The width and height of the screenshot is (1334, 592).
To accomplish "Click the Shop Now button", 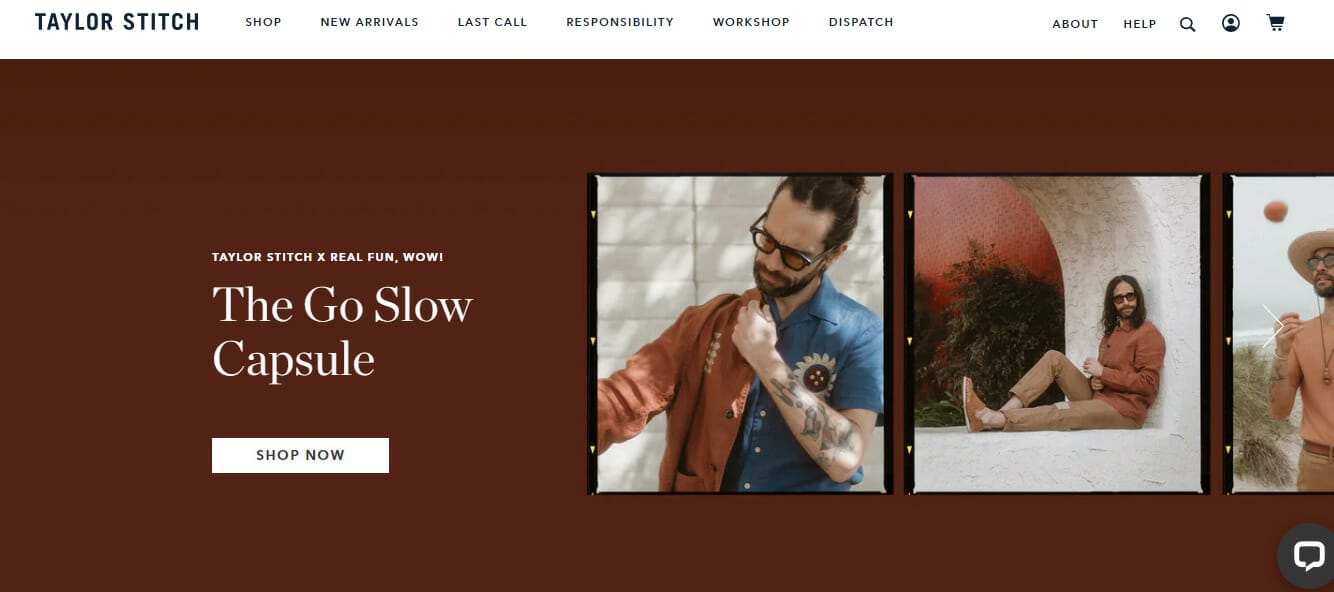I will (x=300, y=455).
